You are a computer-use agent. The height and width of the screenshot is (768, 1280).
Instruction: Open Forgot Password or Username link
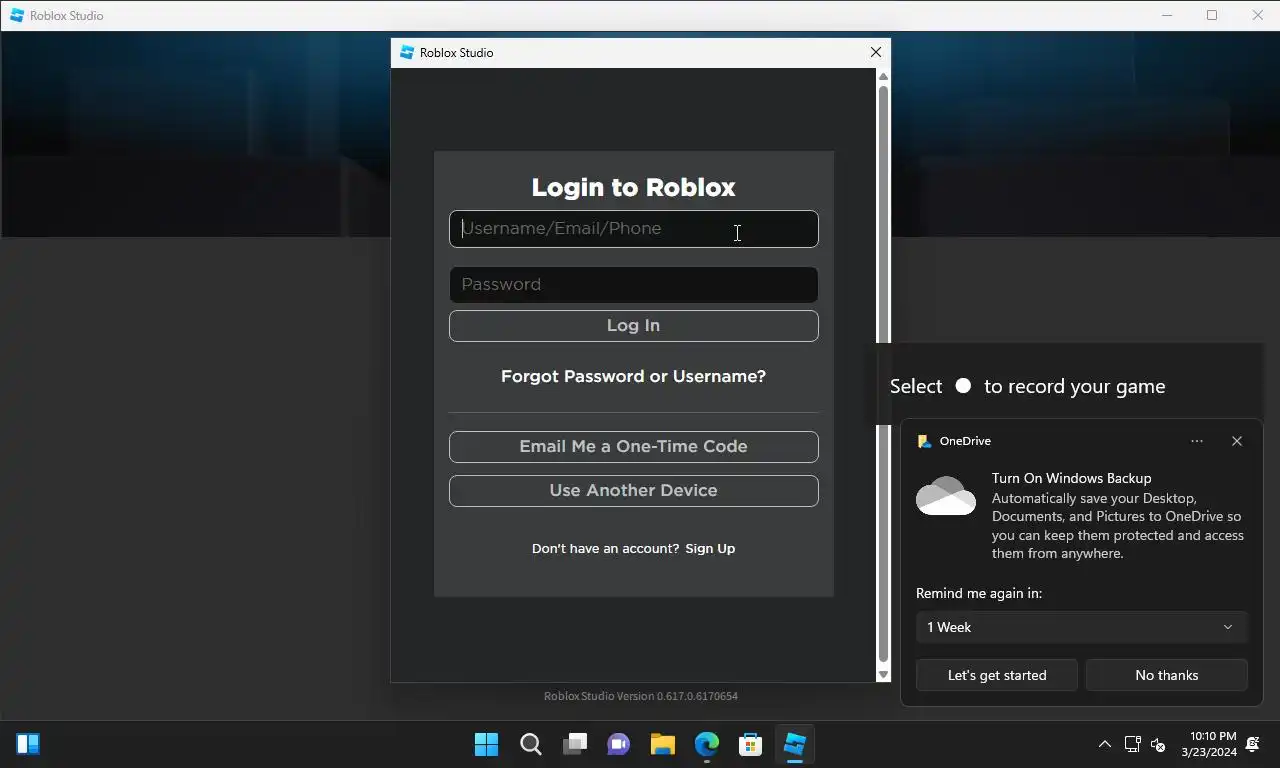pyautogui.click(x=633, y=376)
